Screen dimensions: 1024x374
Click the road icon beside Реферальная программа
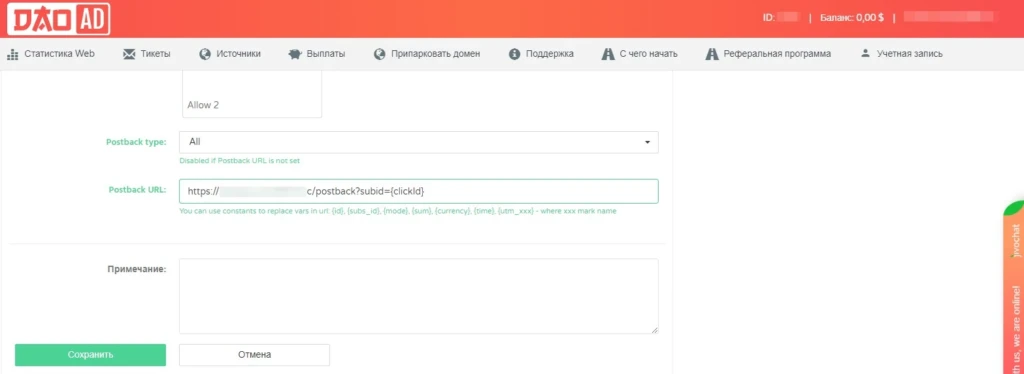click(712, 54)
